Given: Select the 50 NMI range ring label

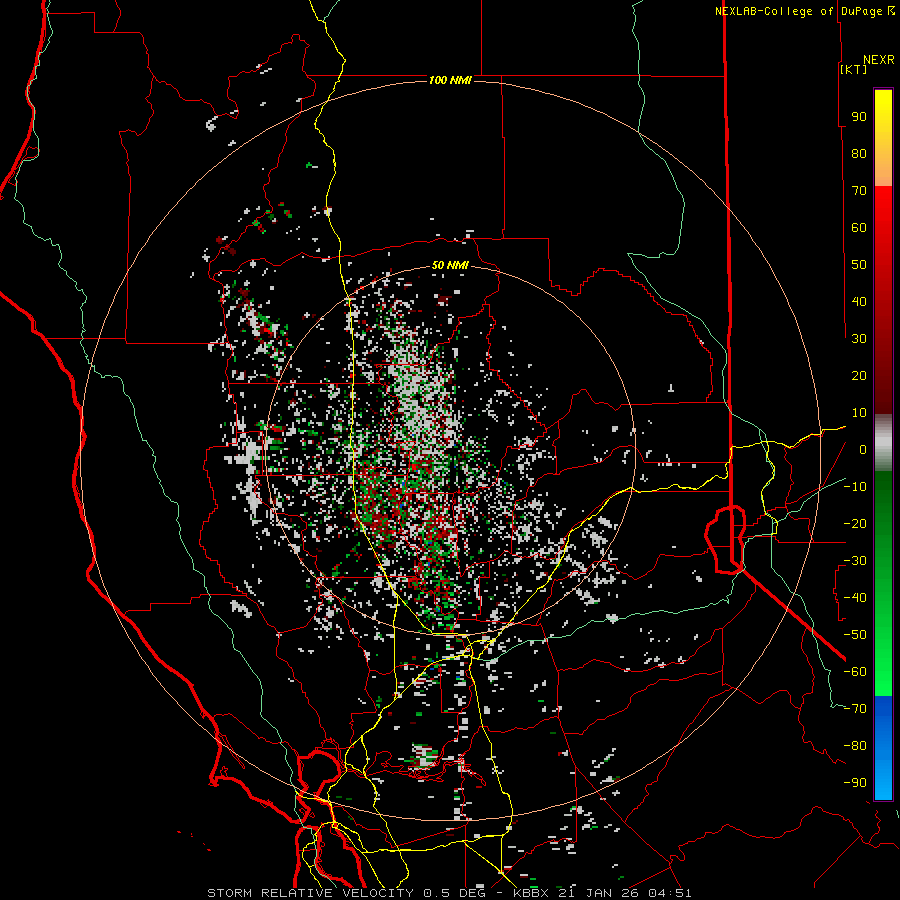Looking at the screenshot, I should (x=450, y=265).
